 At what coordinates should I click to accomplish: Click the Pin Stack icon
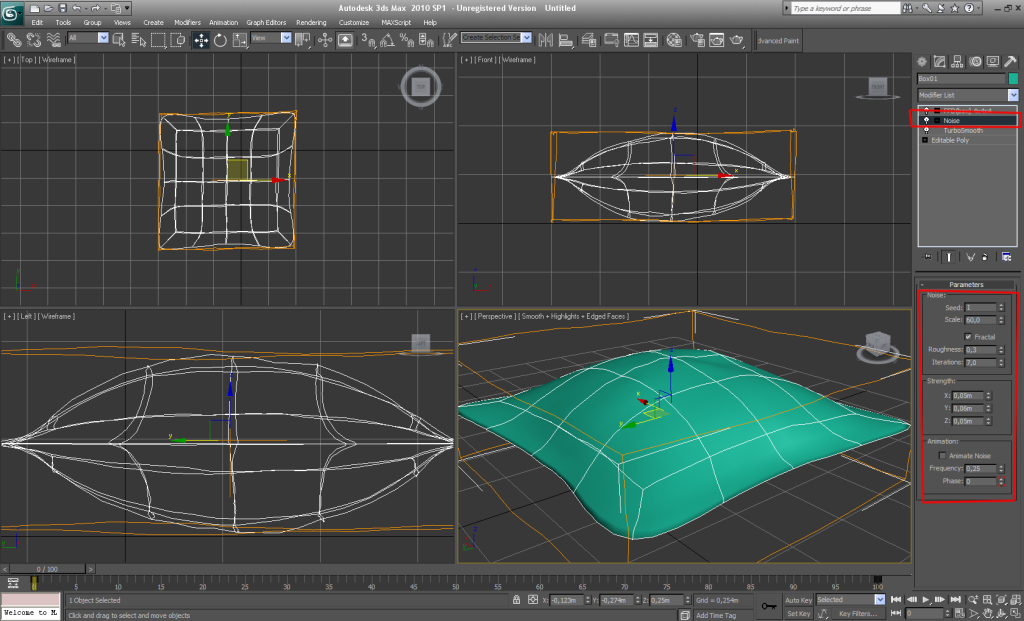click(927, 257)
